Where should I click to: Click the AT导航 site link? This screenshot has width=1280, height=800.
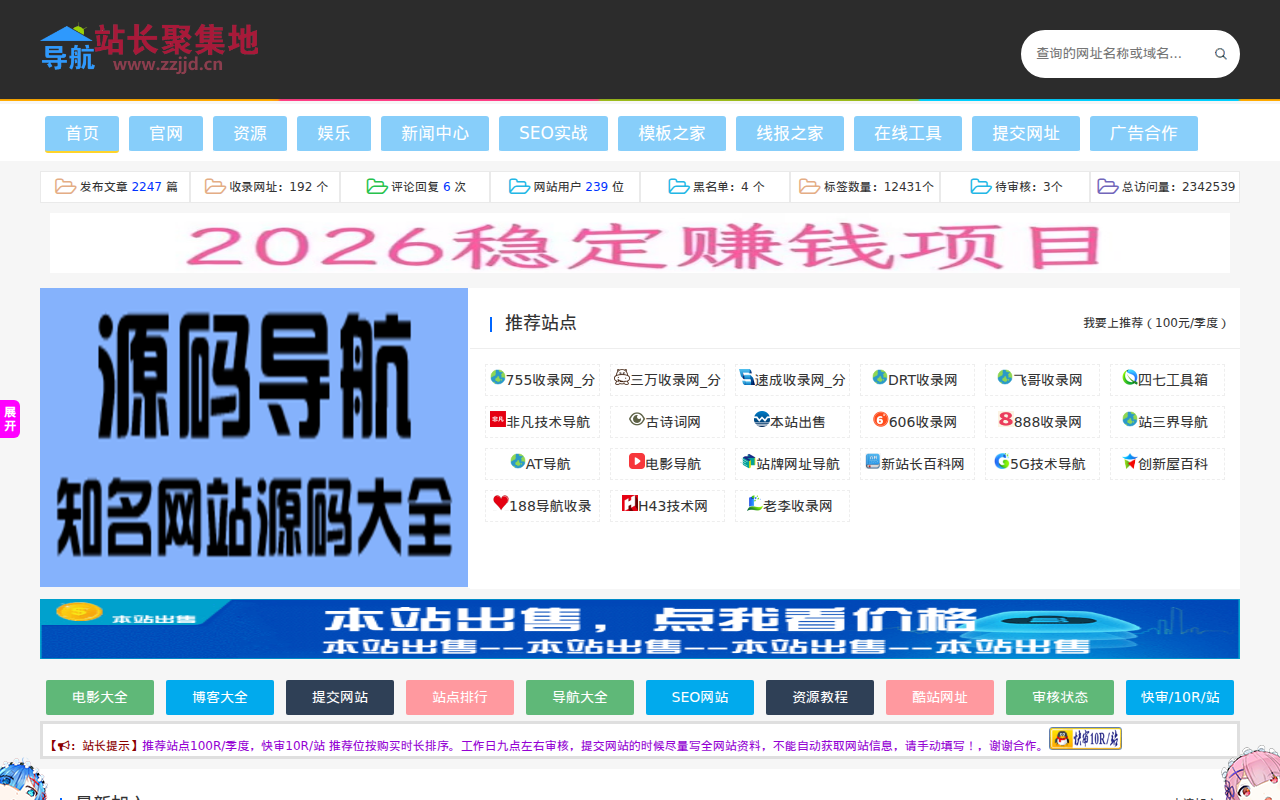(543, 464)
